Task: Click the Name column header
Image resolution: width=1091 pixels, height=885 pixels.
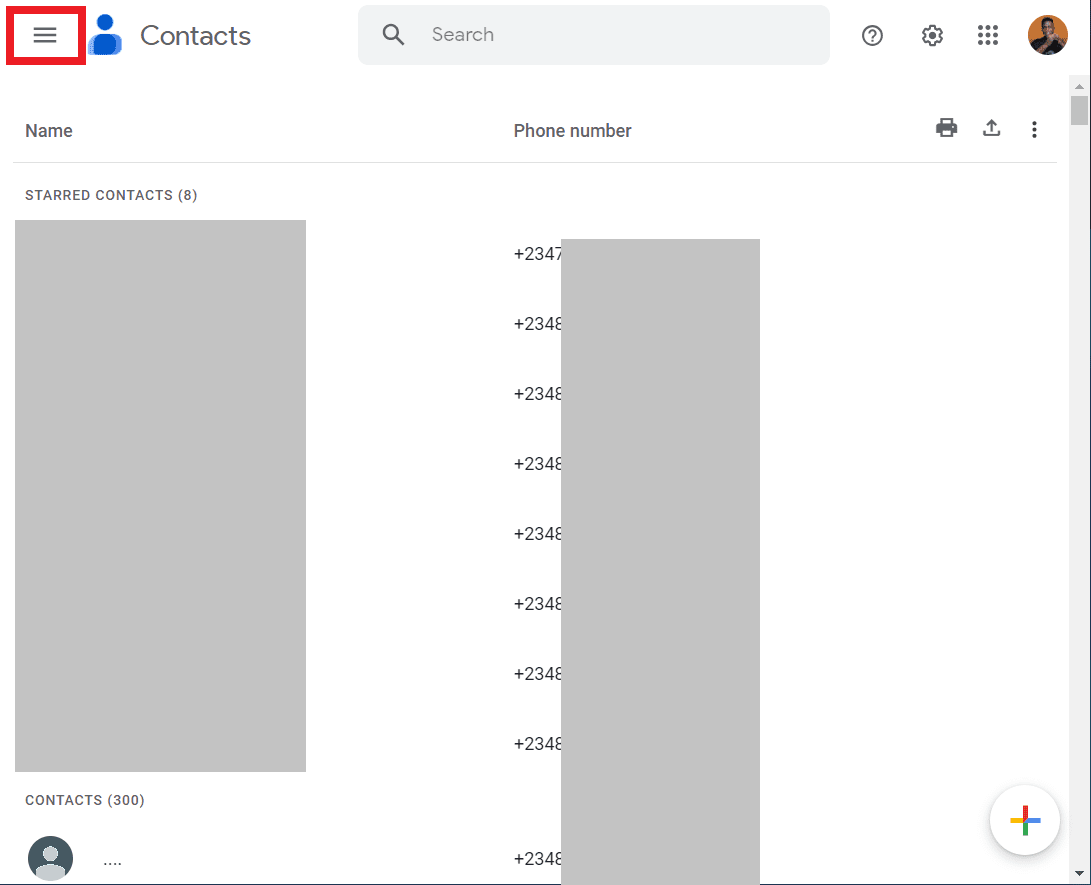Action: [x=49, y=131]
